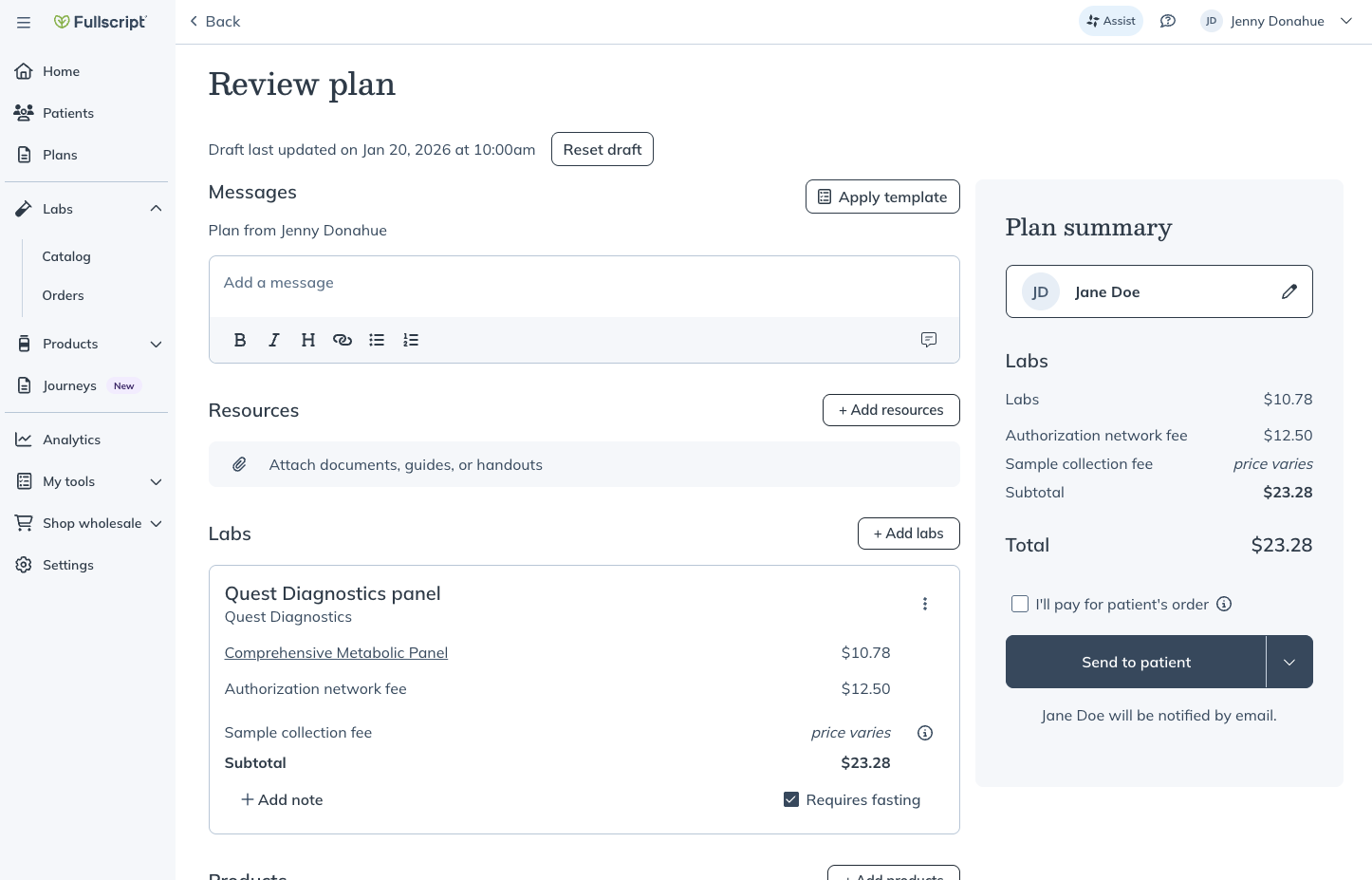Click Apply template button
The height and width of the screenshot is (880, 1372).
[882, 197]
